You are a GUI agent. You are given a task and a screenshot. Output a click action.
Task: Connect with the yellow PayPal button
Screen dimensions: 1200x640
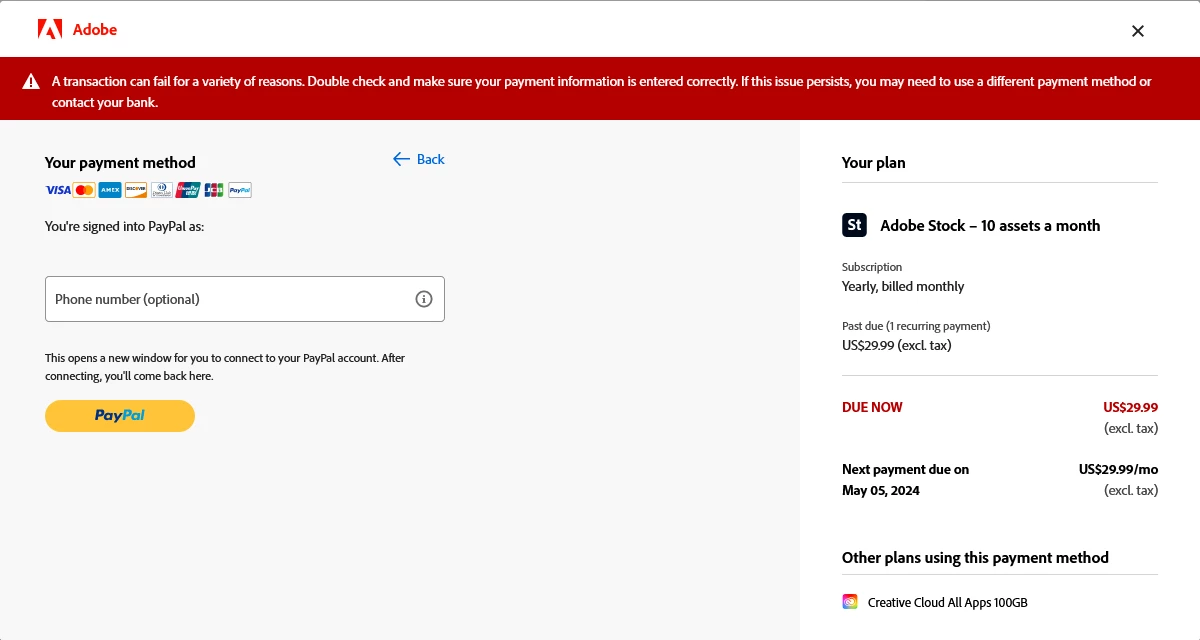pyautogui.click(x=120, y=416)
